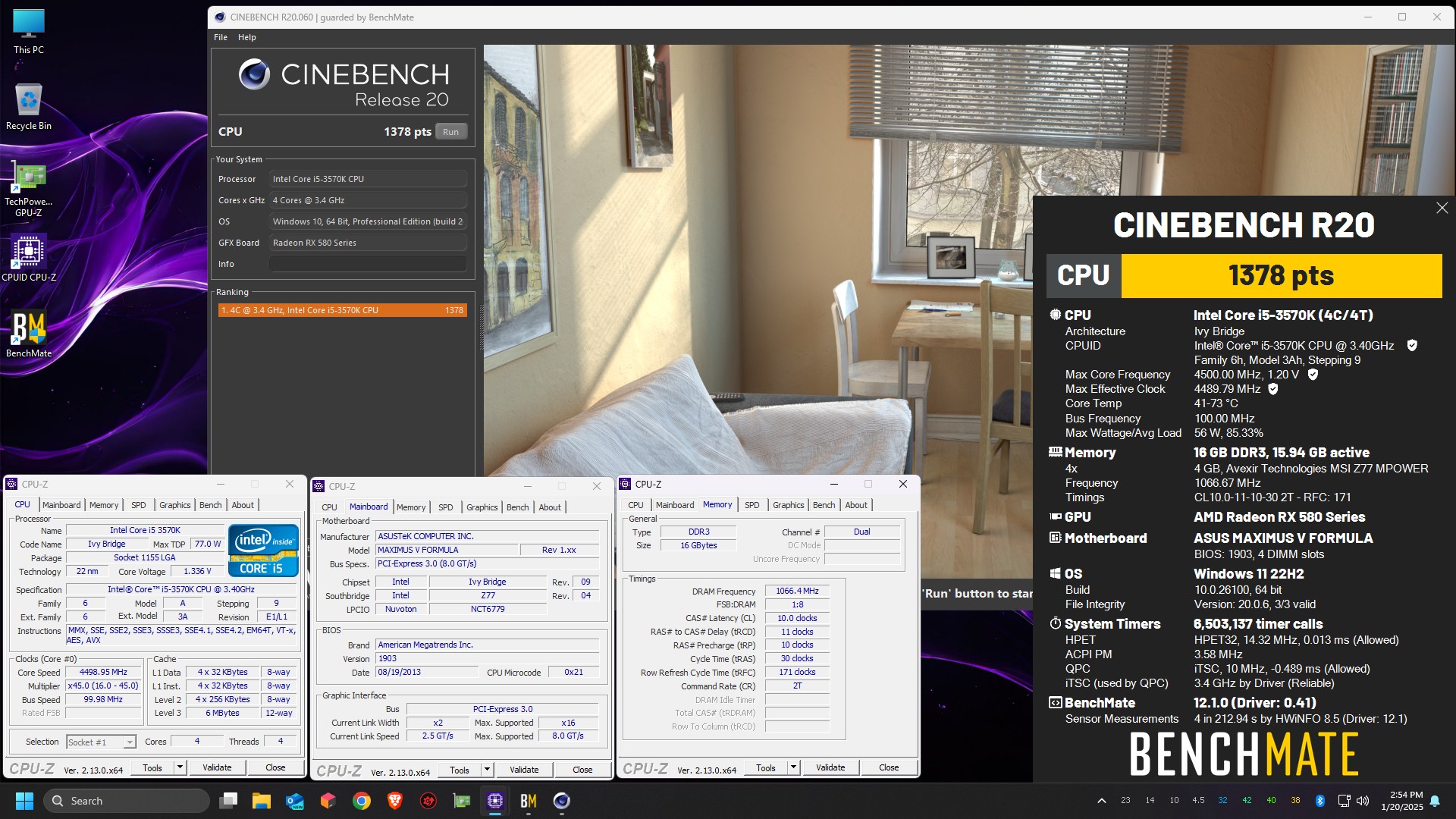The width and height of the screenshot is (1456, 819).
Task: Open File Explorer from taskbar
Action: coord(262,801)
